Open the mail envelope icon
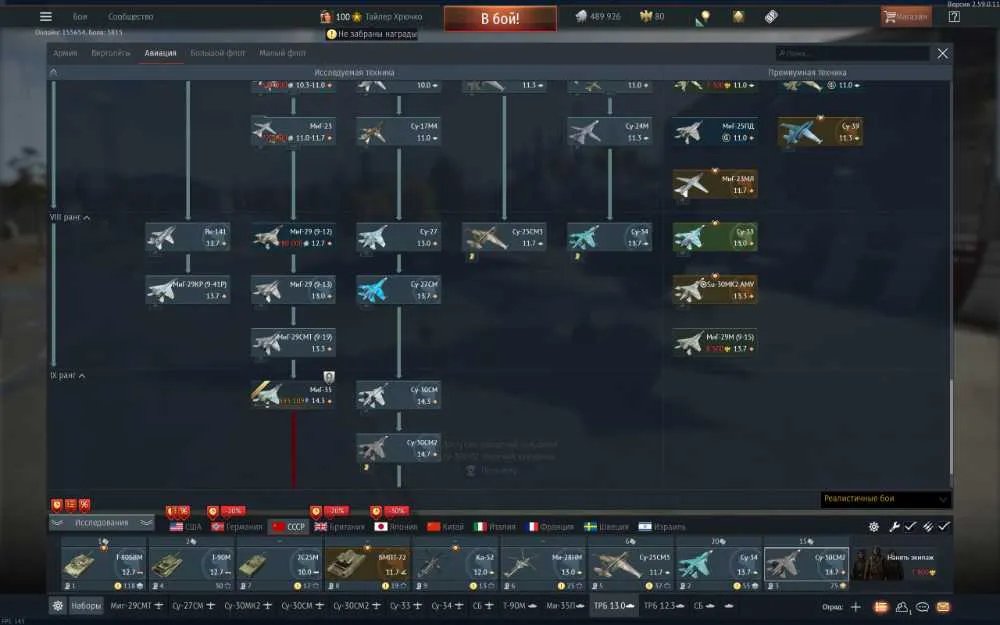 click(x=943, y=607)
